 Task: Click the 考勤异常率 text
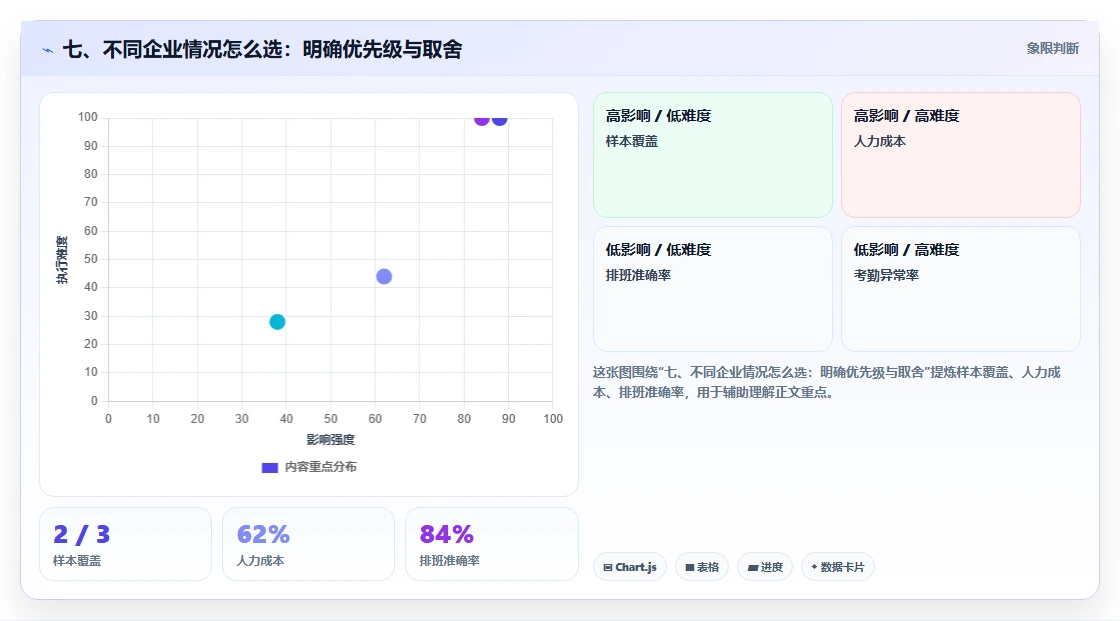tap(886, 275)
